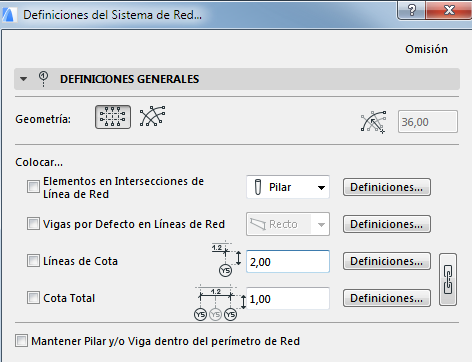Screen dimensions: 472x362
Task: Open Definiciones for Líneas de Cota
Action: [387, 261]
